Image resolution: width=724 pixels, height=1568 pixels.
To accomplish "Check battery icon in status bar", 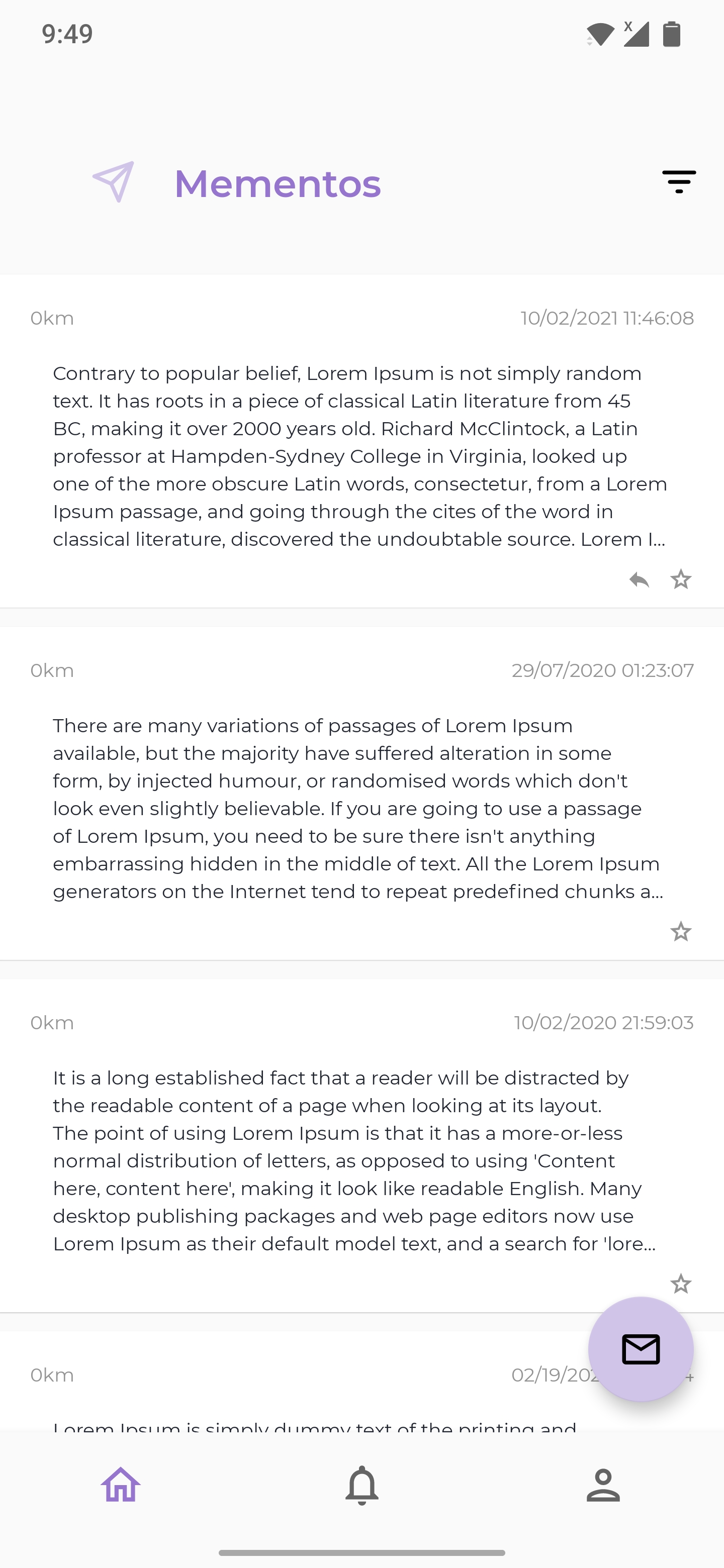I will [x=672, y=34].
